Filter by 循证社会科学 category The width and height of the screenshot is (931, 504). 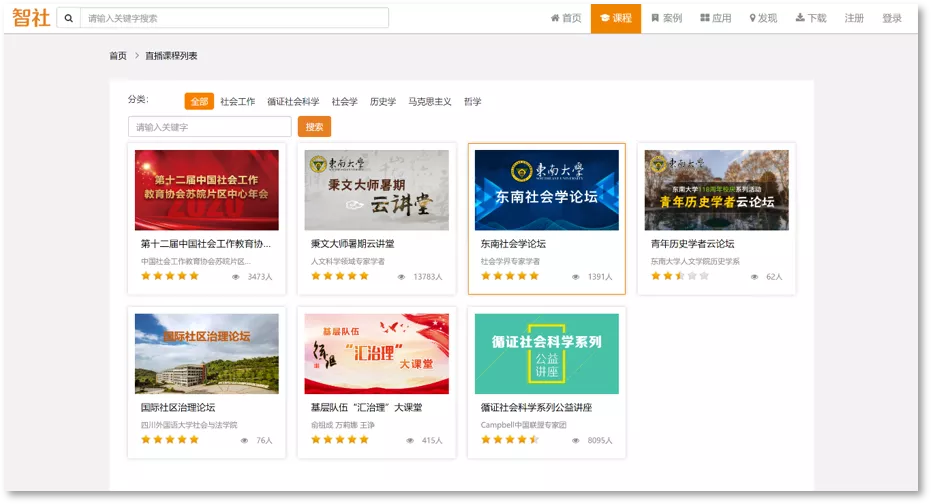(293, 102)
